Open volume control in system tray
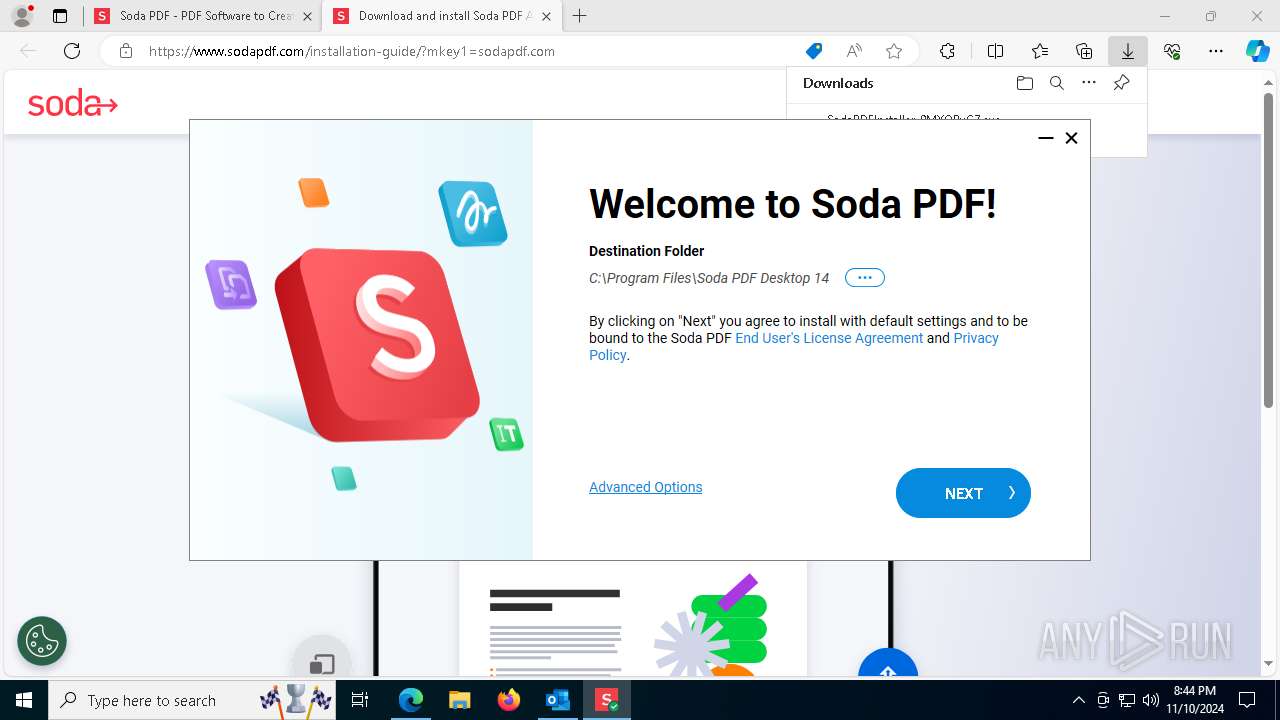The image size is (1280, 720). (1151, 700)
